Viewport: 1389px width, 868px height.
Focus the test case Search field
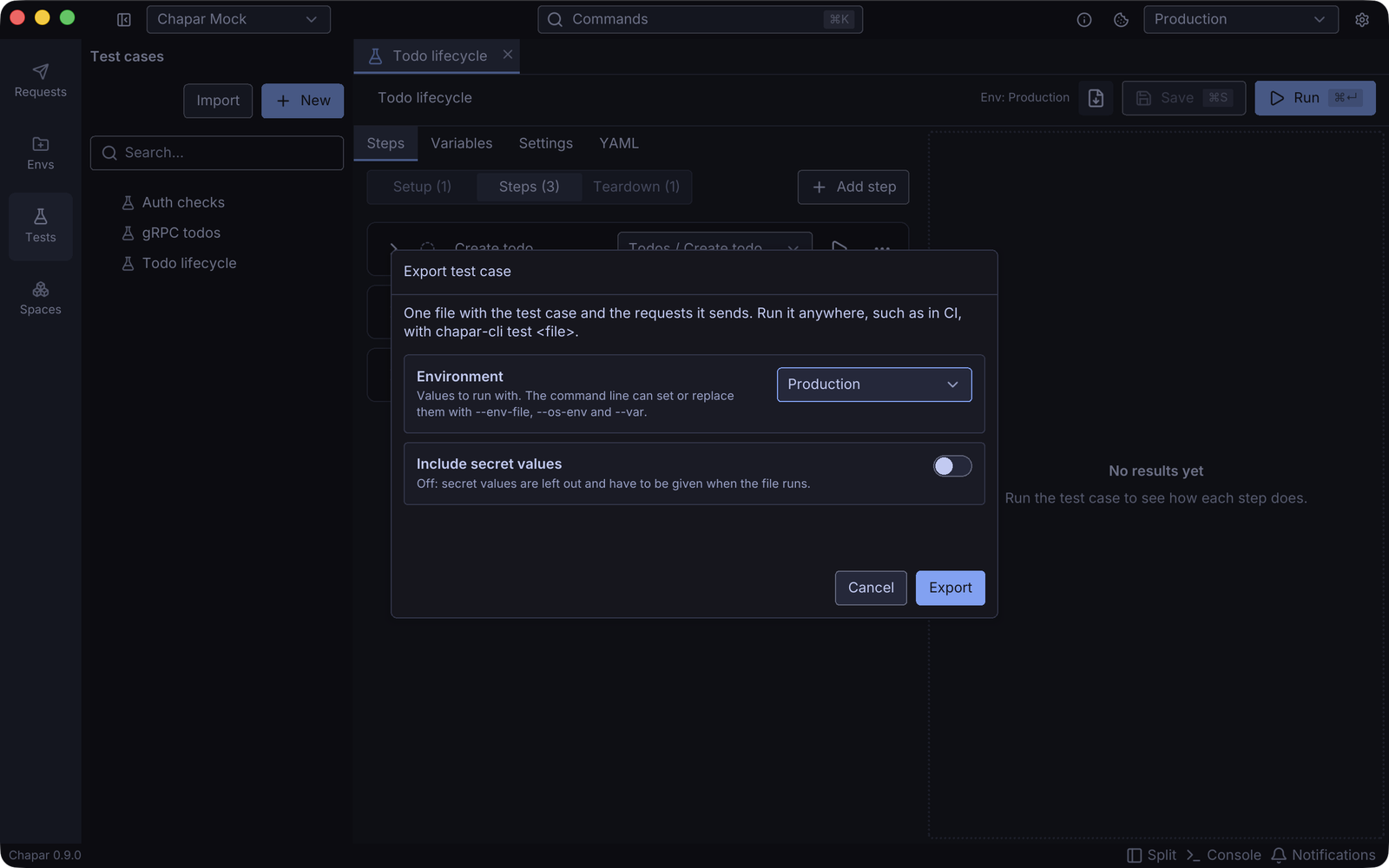click(x=217, y=153)
